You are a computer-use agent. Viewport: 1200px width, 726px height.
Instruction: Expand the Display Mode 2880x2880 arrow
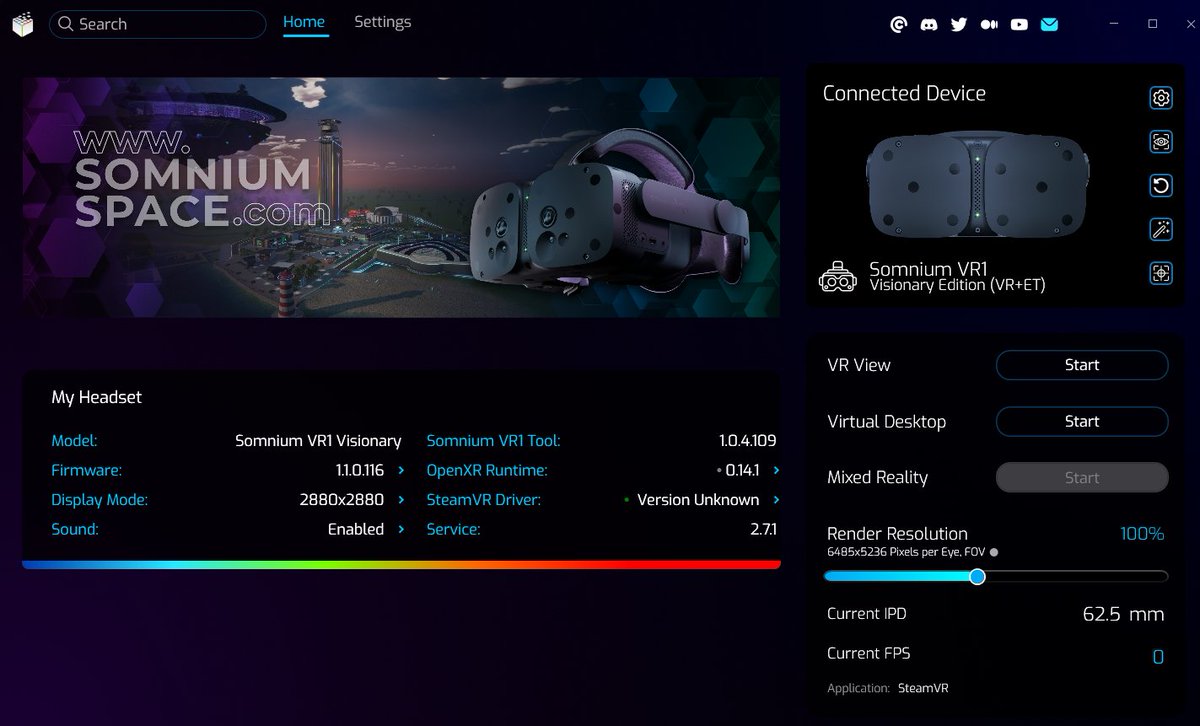pyautogui.click(x=402, y=499)
